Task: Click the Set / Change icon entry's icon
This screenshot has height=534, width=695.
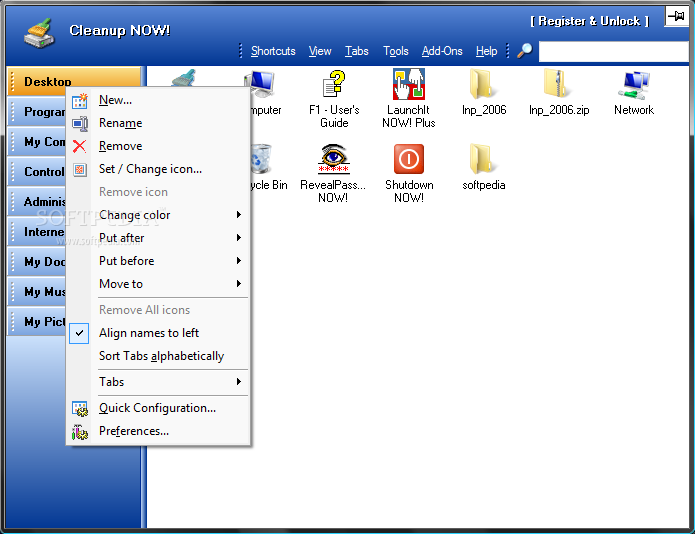Action: click(x=80, y=169)
